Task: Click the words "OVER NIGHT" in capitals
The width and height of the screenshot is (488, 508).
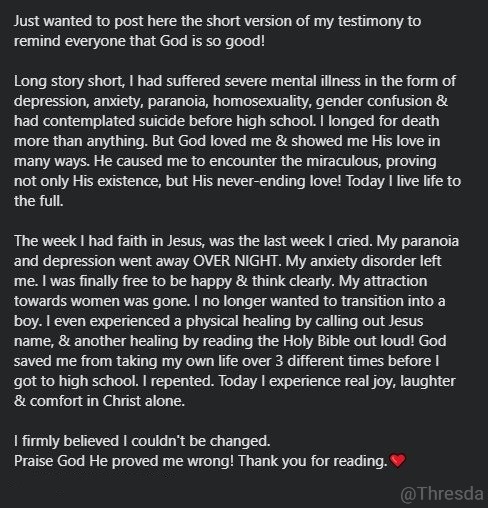Action: coord(235,261)
